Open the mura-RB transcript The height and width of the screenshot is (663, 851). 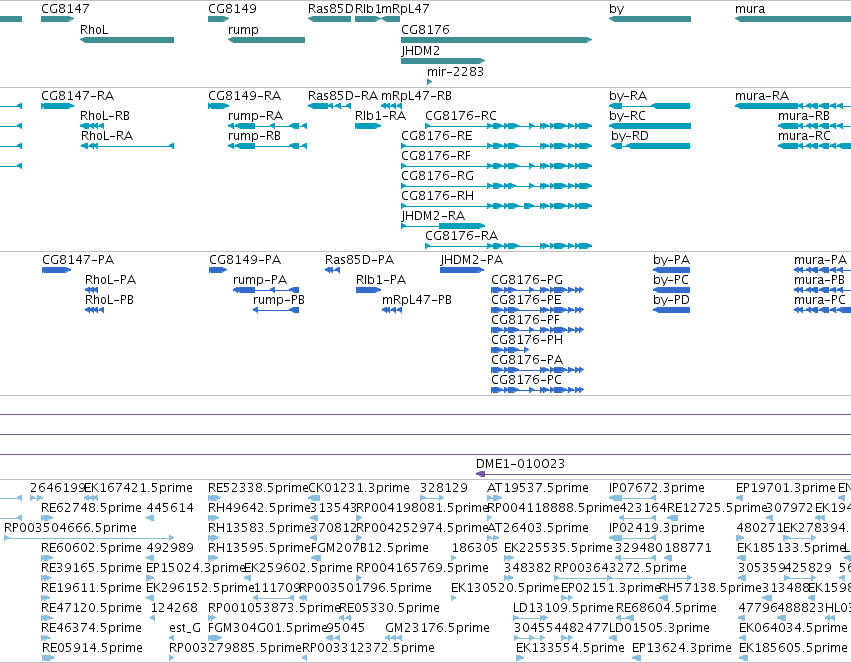pyautogui.click(x=814, y=126)
